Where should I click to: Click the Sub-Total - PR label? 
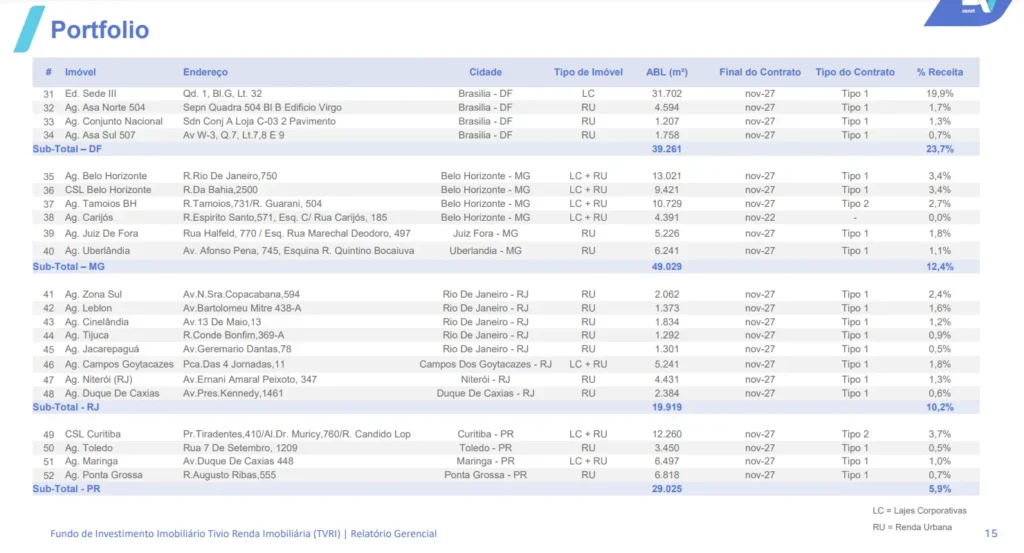coord(66,488)
